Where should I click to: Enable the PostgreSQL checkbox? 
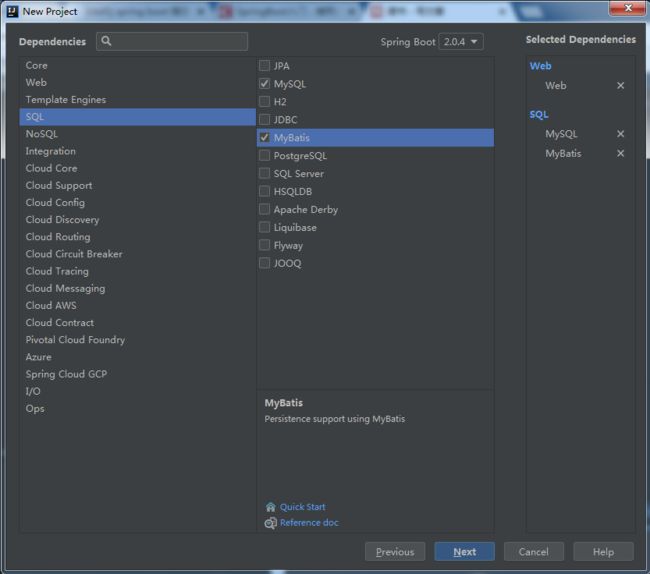(x=264, y=155)
